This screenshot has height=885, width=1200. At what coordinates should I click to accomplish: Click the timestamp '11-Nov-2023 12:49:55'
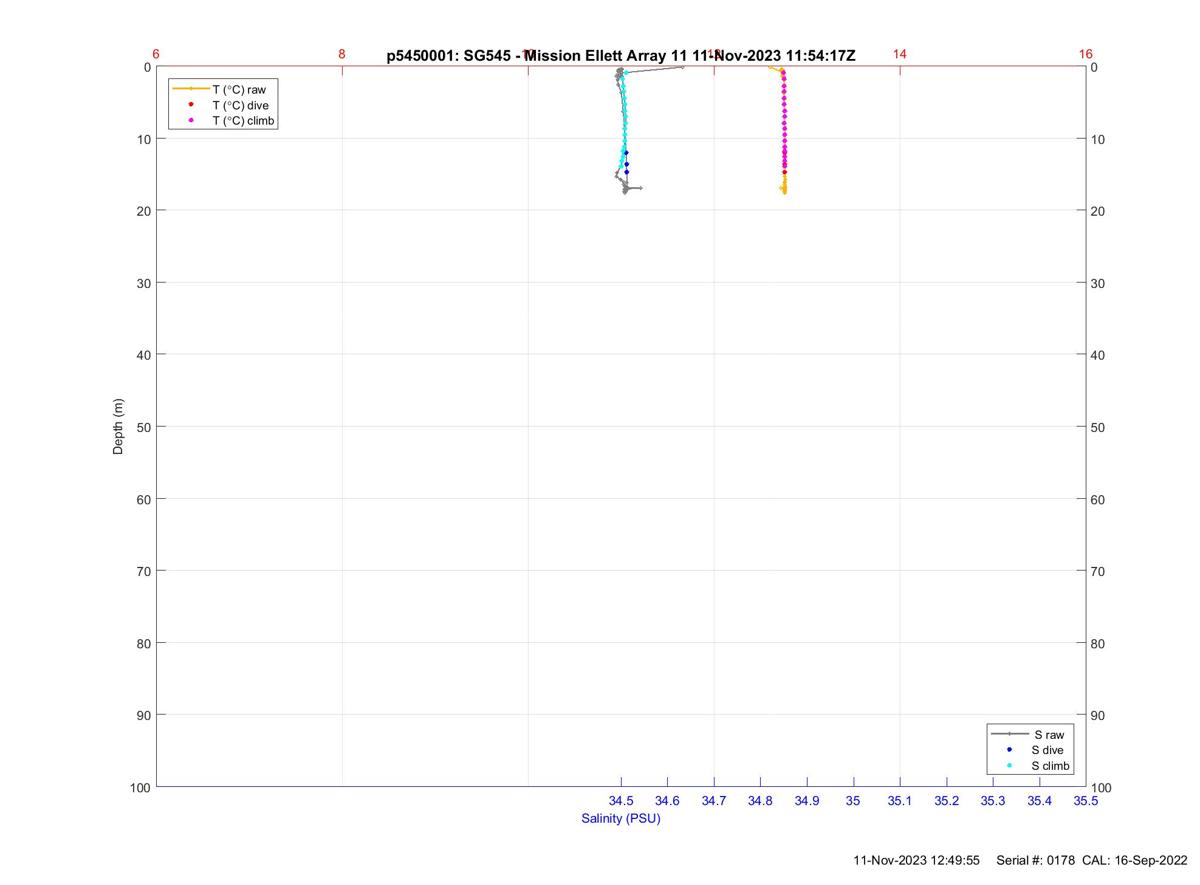coord(917,860)
